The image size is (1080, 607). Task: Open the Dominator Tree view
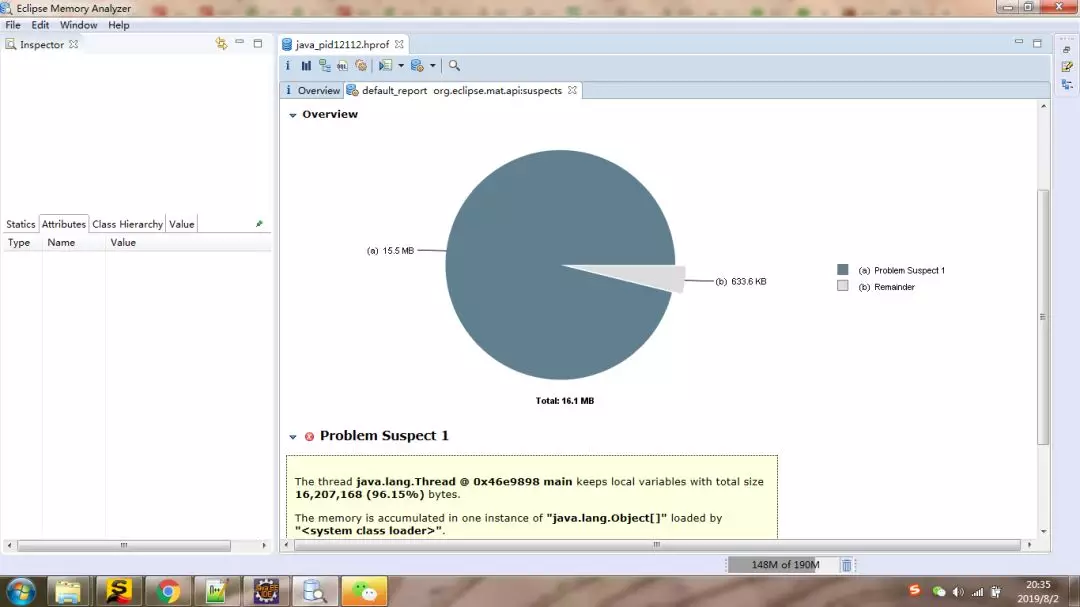pyautogui.click(x=324, y=65)
